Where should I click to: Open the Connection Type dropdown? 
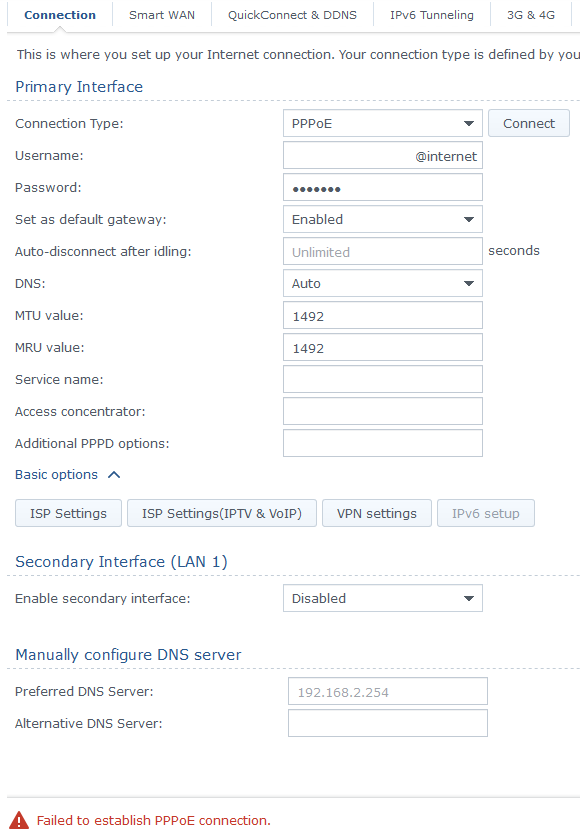383,124
